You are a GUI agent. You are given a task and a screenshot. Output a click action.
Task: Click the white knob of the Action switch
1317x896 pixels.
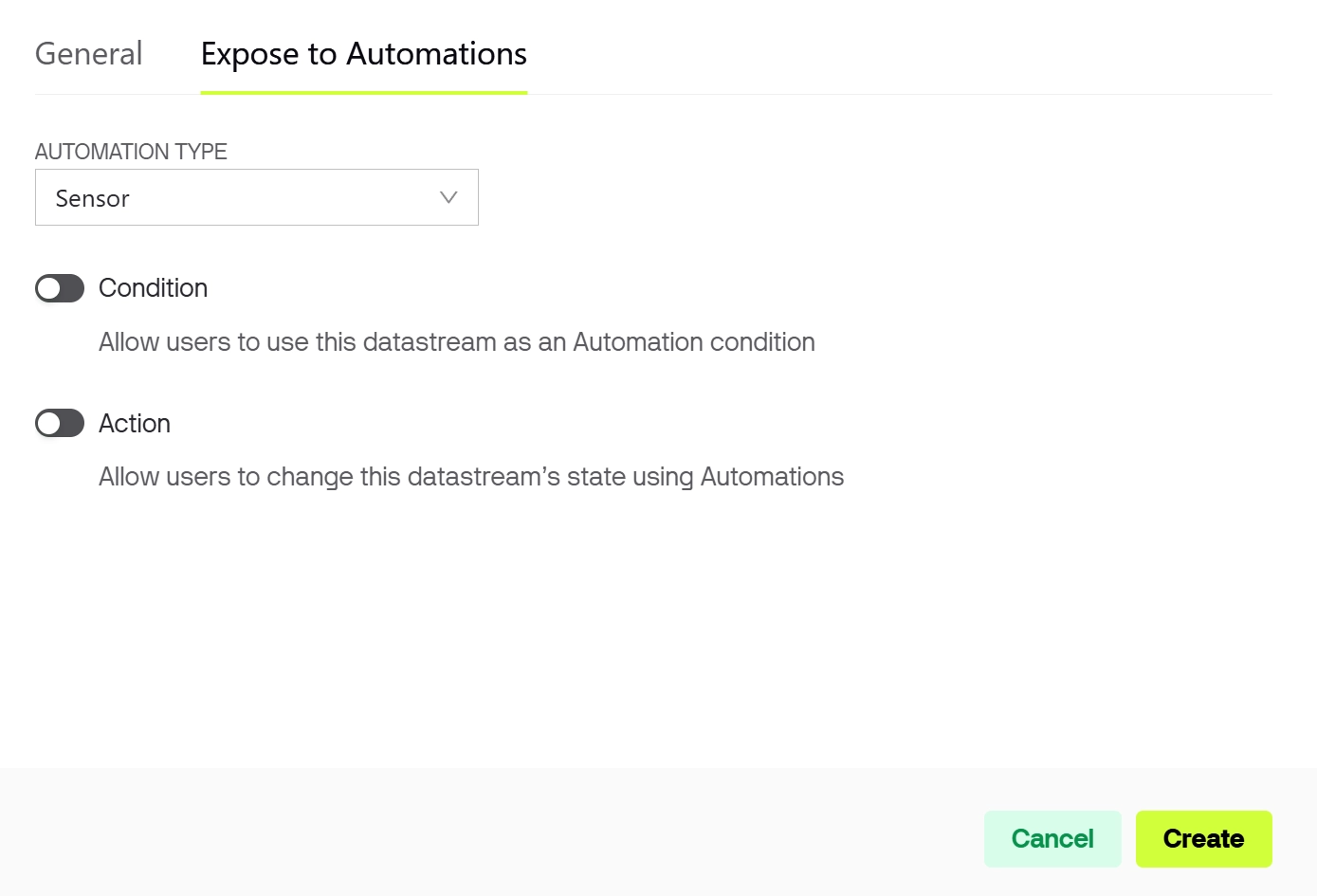pyautogui.click(x=49, y=423)
